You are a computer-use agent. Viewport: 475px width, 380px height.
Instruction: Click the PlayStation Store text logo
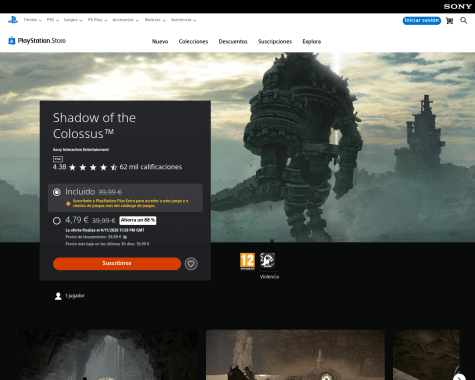pos(42,41)
